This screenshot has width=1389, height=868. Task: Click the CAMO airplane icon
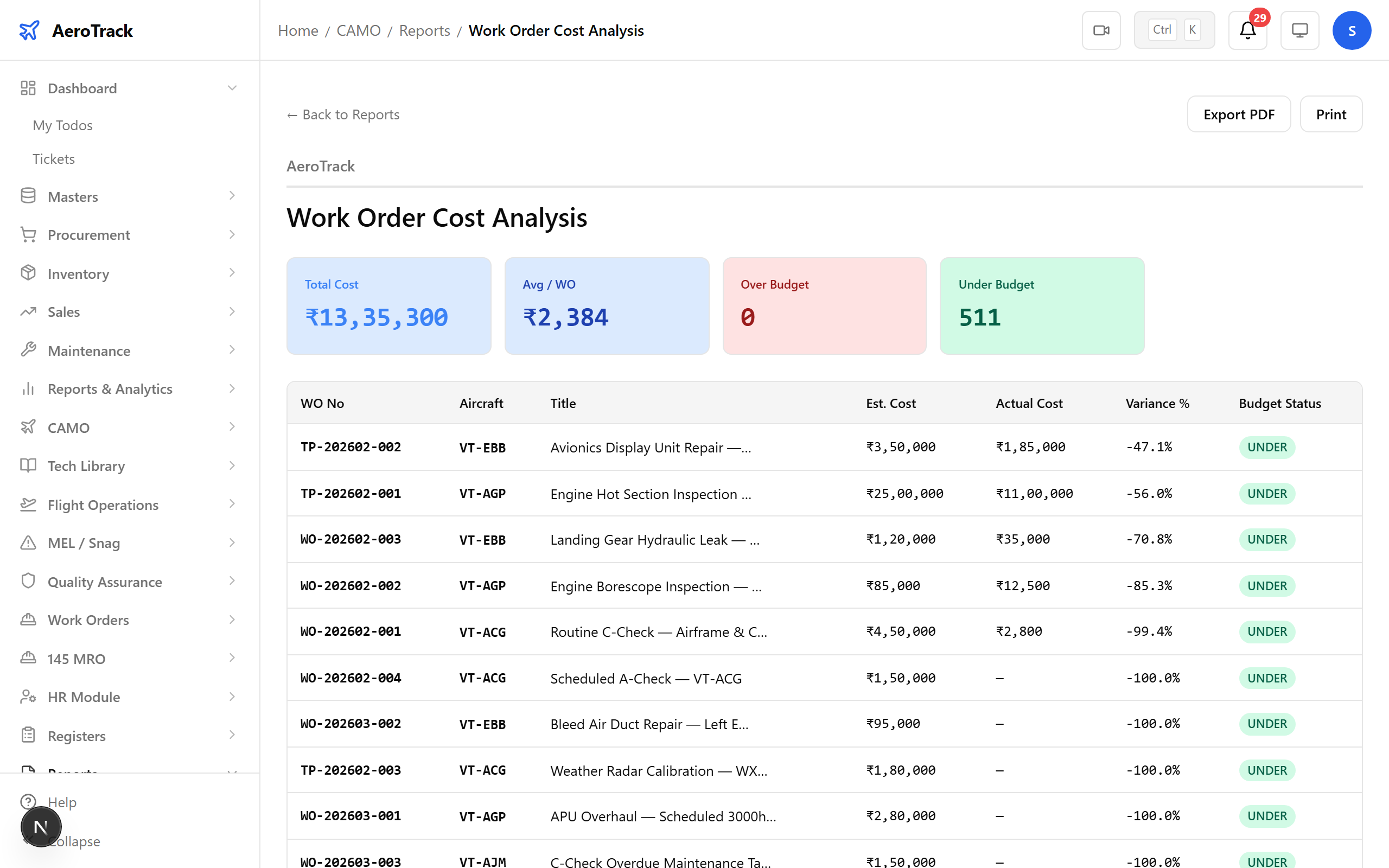[28, 427]
